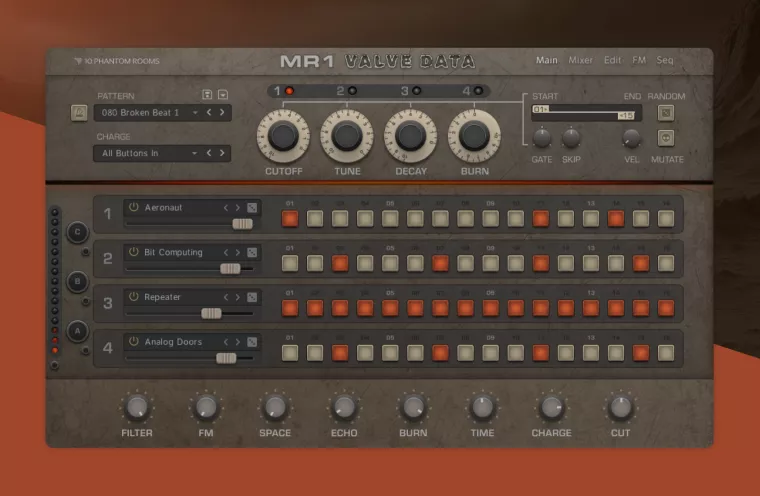The image size is (760, 496).
Task: Open the FM tab
Action: pyautogui.click(x=639, y=60)
